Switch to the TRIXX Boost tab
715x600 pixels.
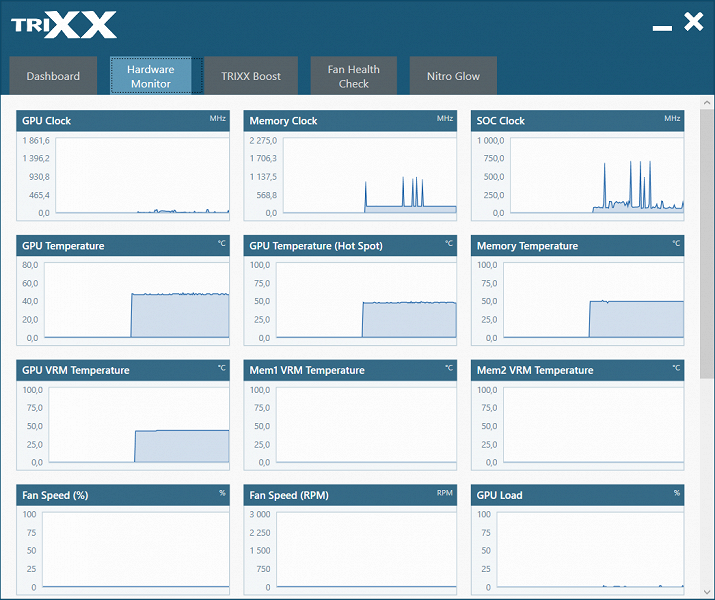point(251,76)
